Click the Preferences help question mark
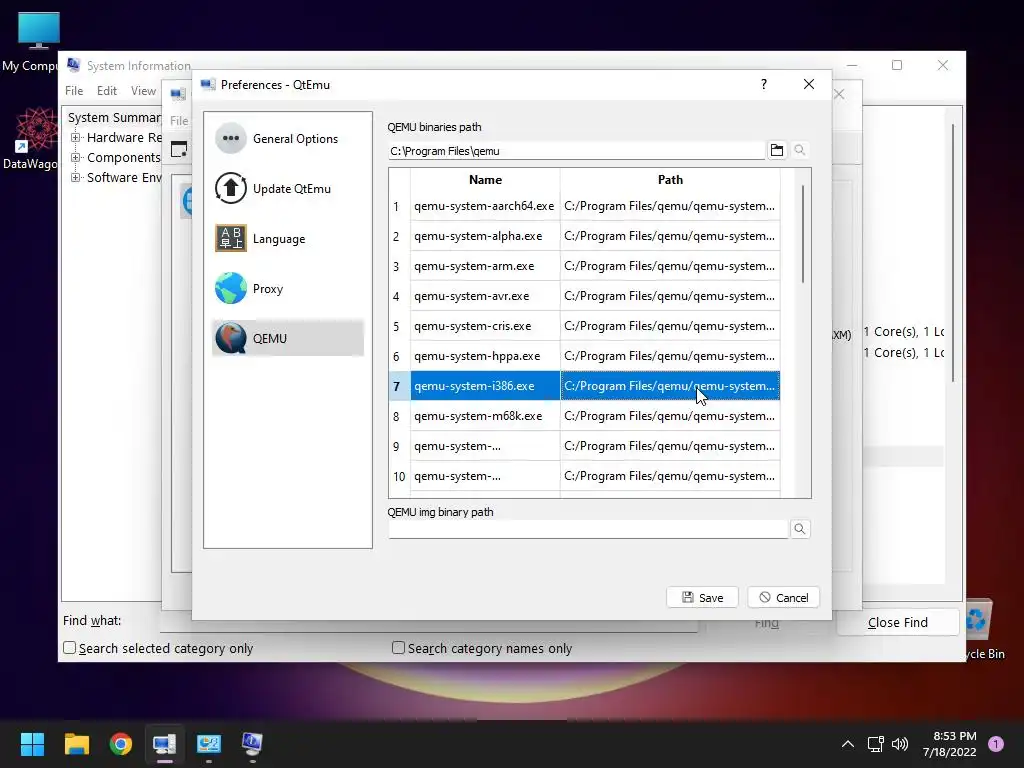 [763, 84]
